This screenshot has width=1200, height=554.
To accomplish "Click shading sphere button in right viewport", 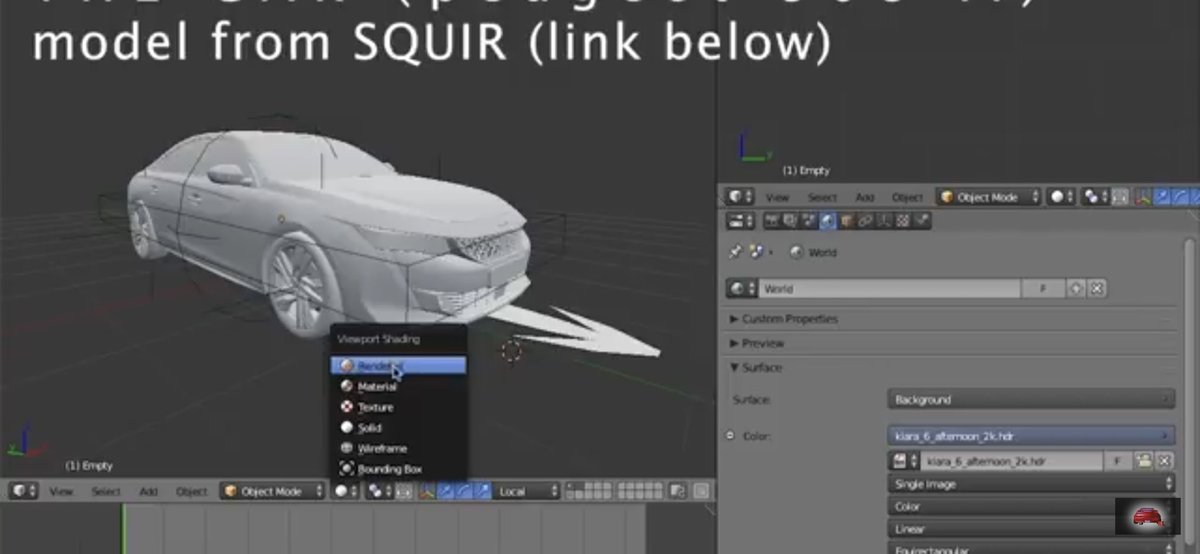I will 1060,197.
